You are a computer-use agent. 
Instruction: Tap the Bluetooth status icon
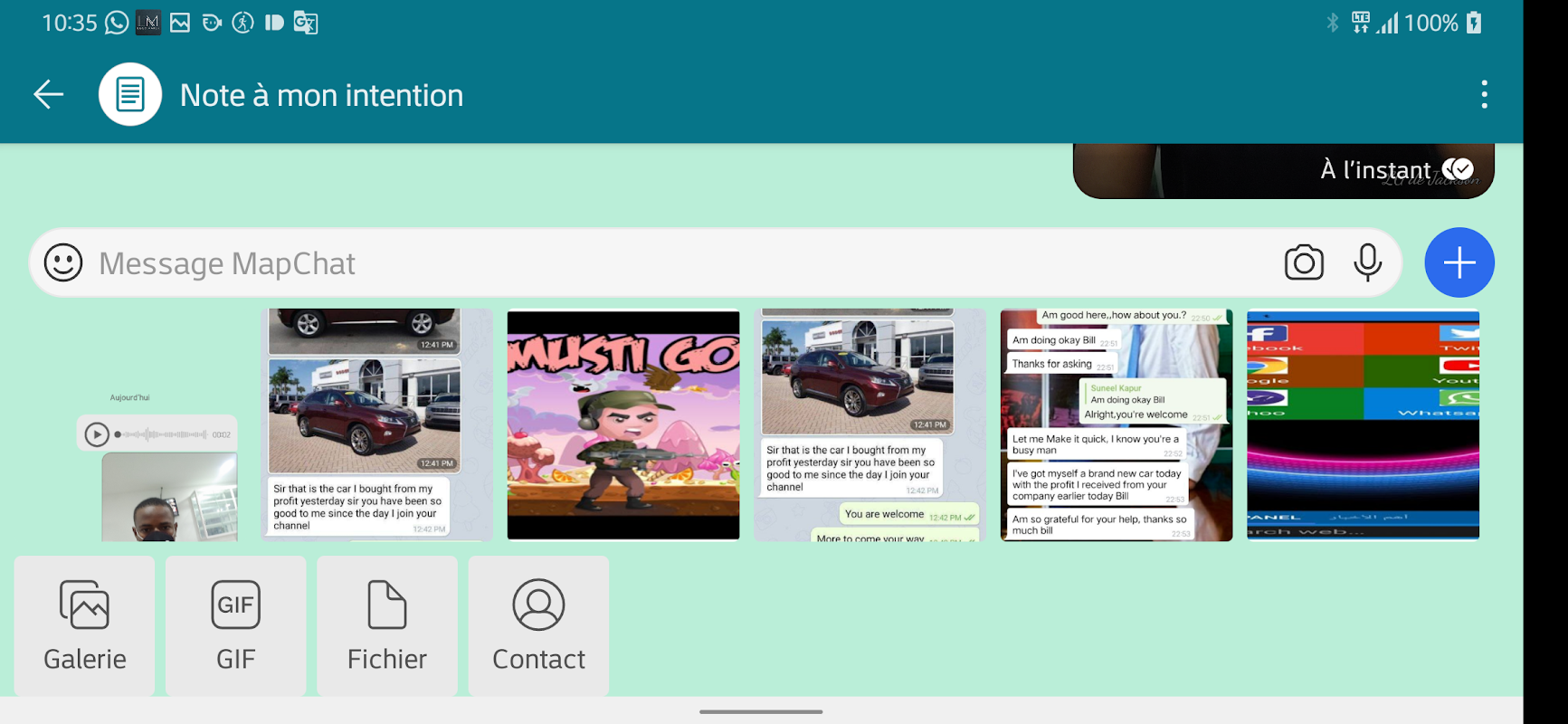pos(1332,23)
